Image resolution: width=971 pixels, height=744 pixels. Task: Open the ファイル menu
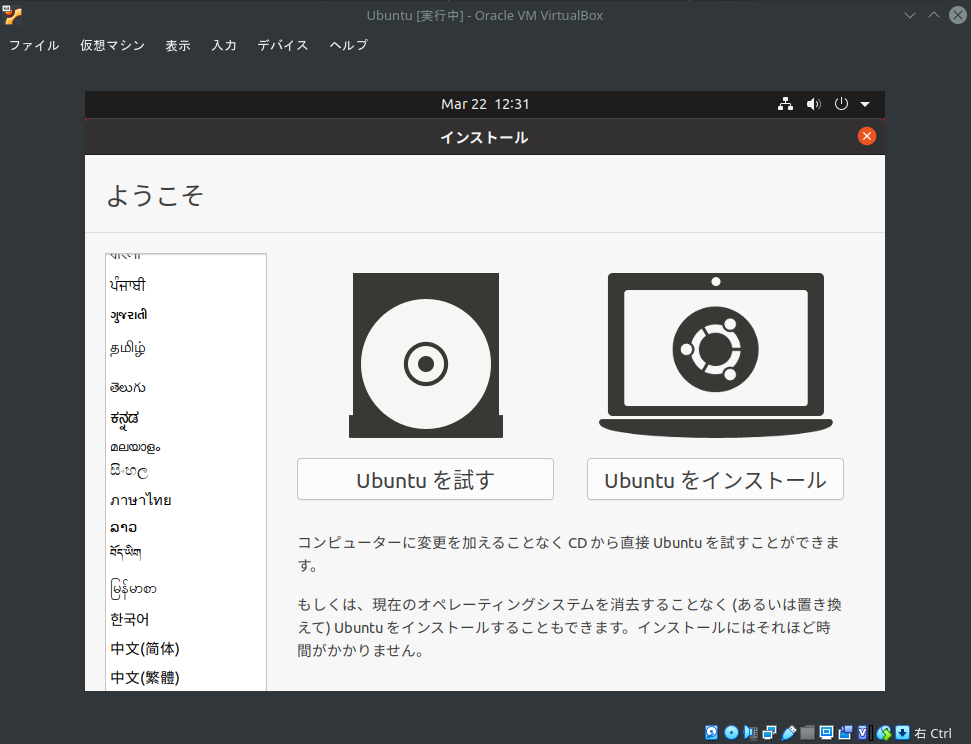[x=34, y=45]
